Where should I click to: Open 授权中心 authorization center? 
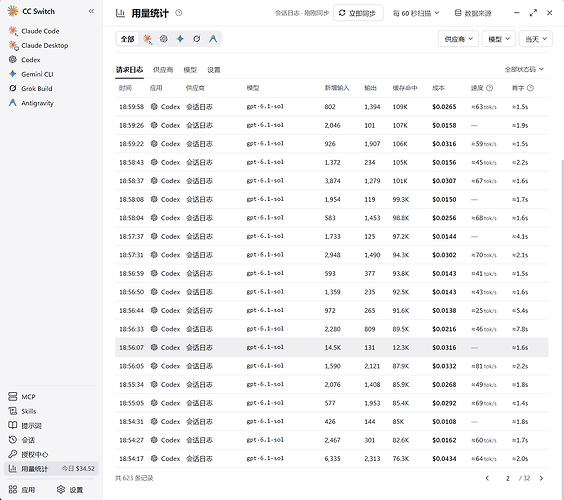[28, 454]
